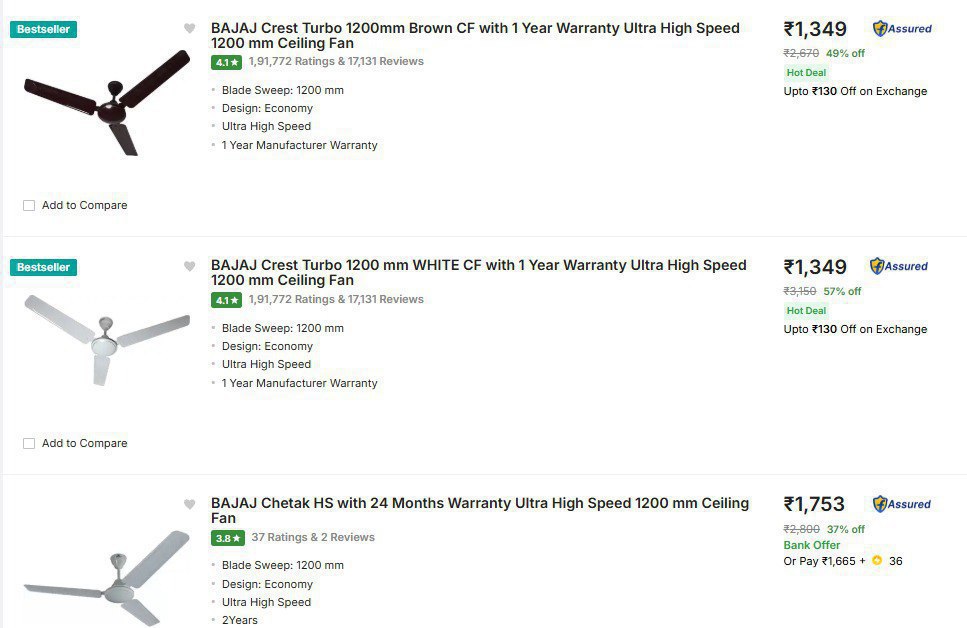Click white Crest Turbo fan product image
Screen dimensions: 967x628
pos(107,341)
